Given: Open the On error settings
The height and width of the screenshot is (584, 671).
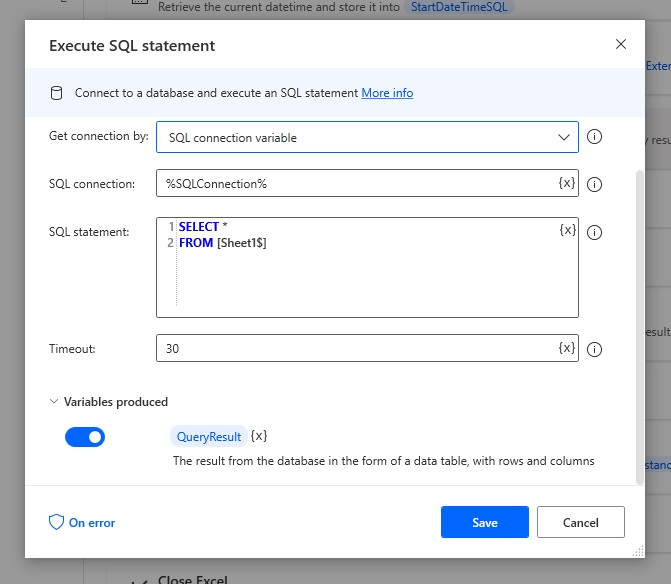Looking at the screenshot, I should pos(82,522).
